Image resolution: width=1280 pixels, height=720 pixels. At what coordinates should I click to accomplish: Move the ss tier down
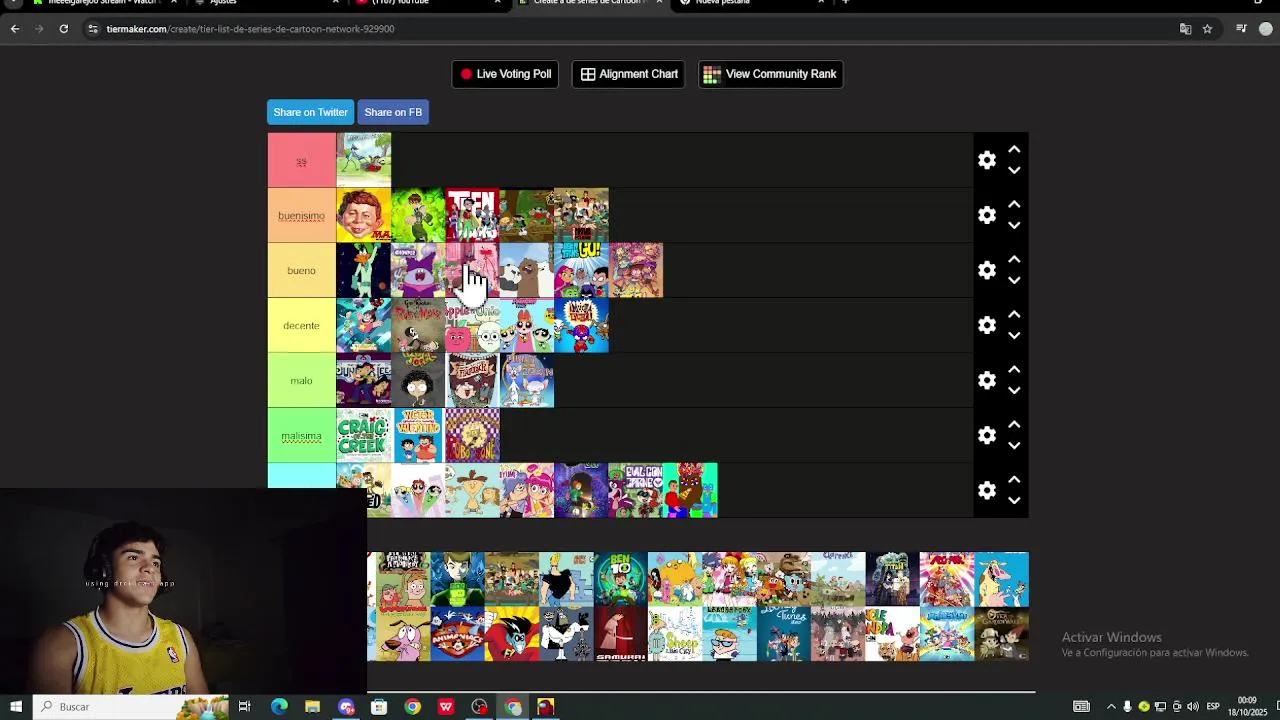pyautogui.click(x=1014, y=171)
